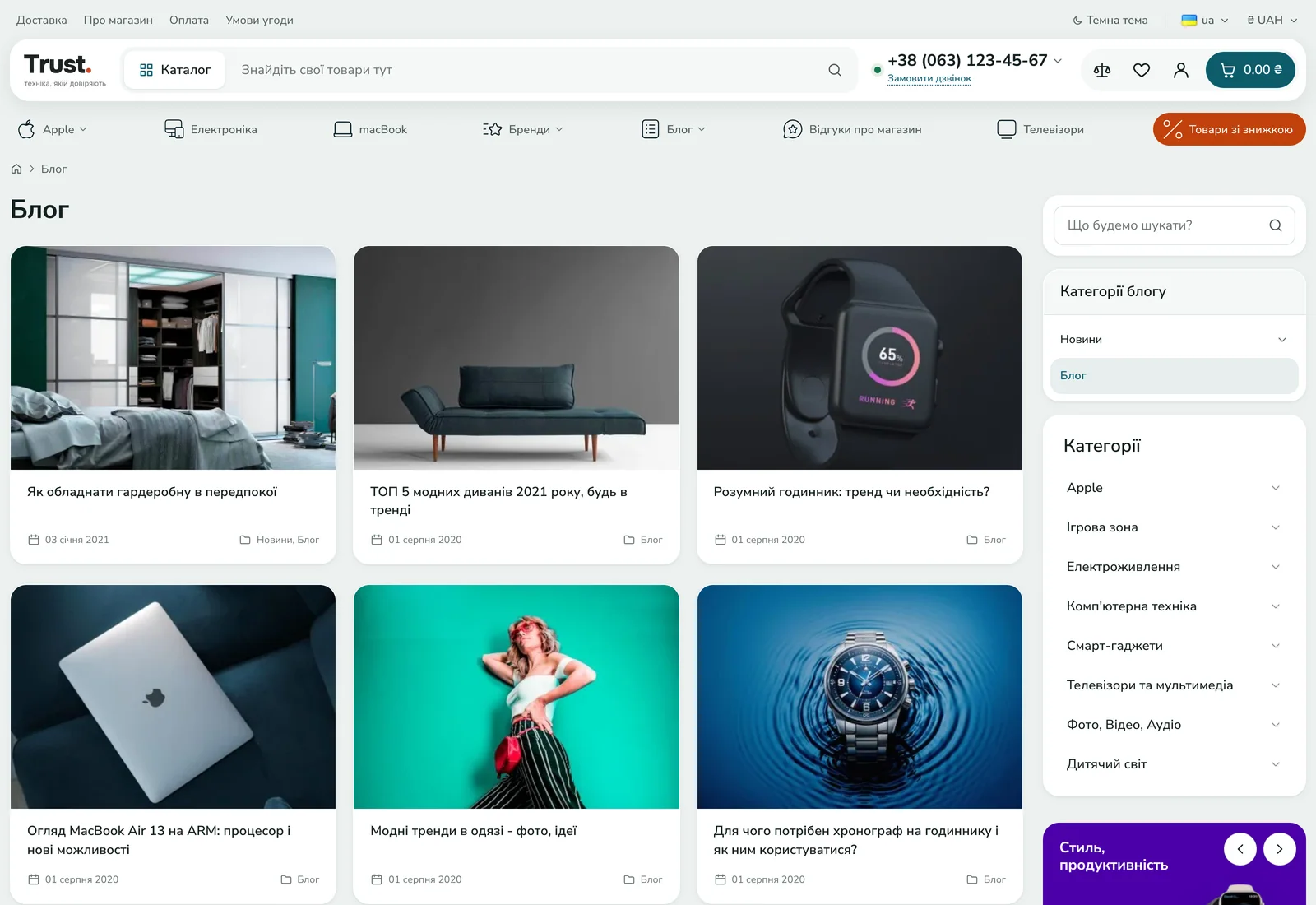The image size is (1316, 905).
Task: Click the Каталог button
Action: (175, 70)
